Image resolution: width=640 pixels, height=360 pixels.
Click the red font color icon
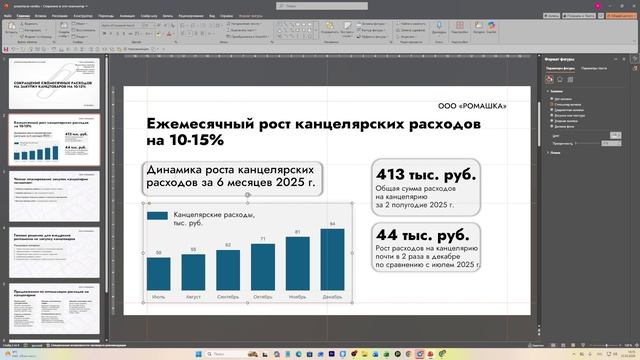(169, 34)
